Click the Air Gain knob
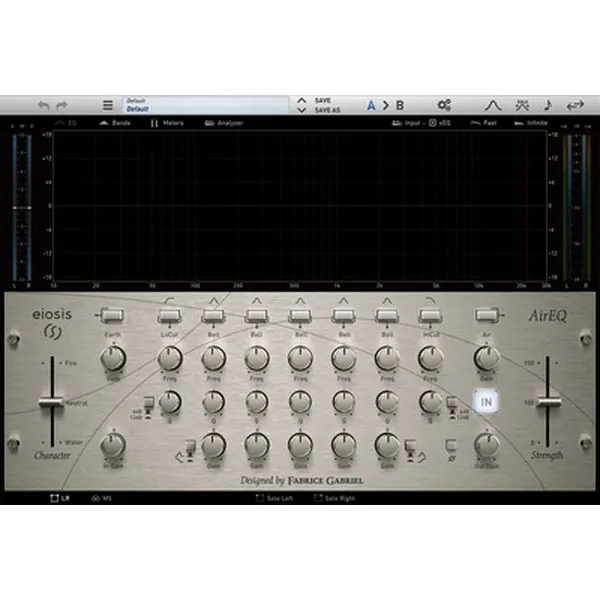Viewport: 600px width, 600px height. click(487, 359)
